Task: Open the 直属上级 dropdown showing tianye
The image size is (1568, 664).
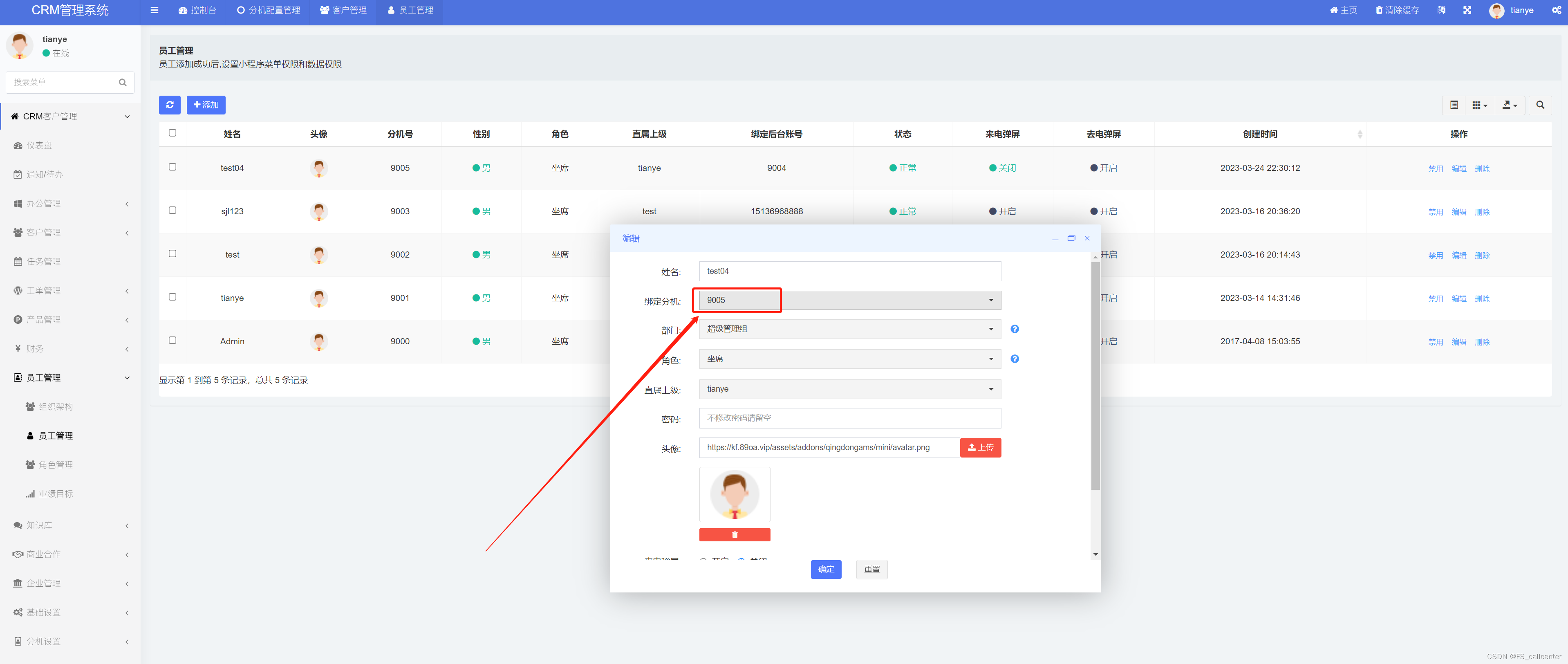Action: click(849, 389)
